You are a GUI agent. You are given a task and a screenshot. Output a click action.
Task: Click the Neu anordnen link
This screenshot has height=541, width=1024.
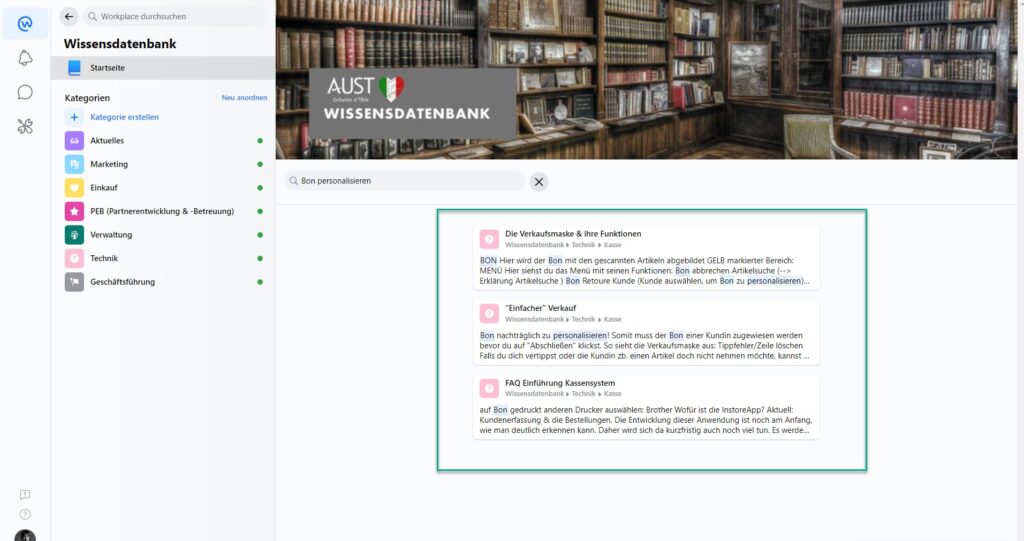pyautogui.click(x=244, y=98)
